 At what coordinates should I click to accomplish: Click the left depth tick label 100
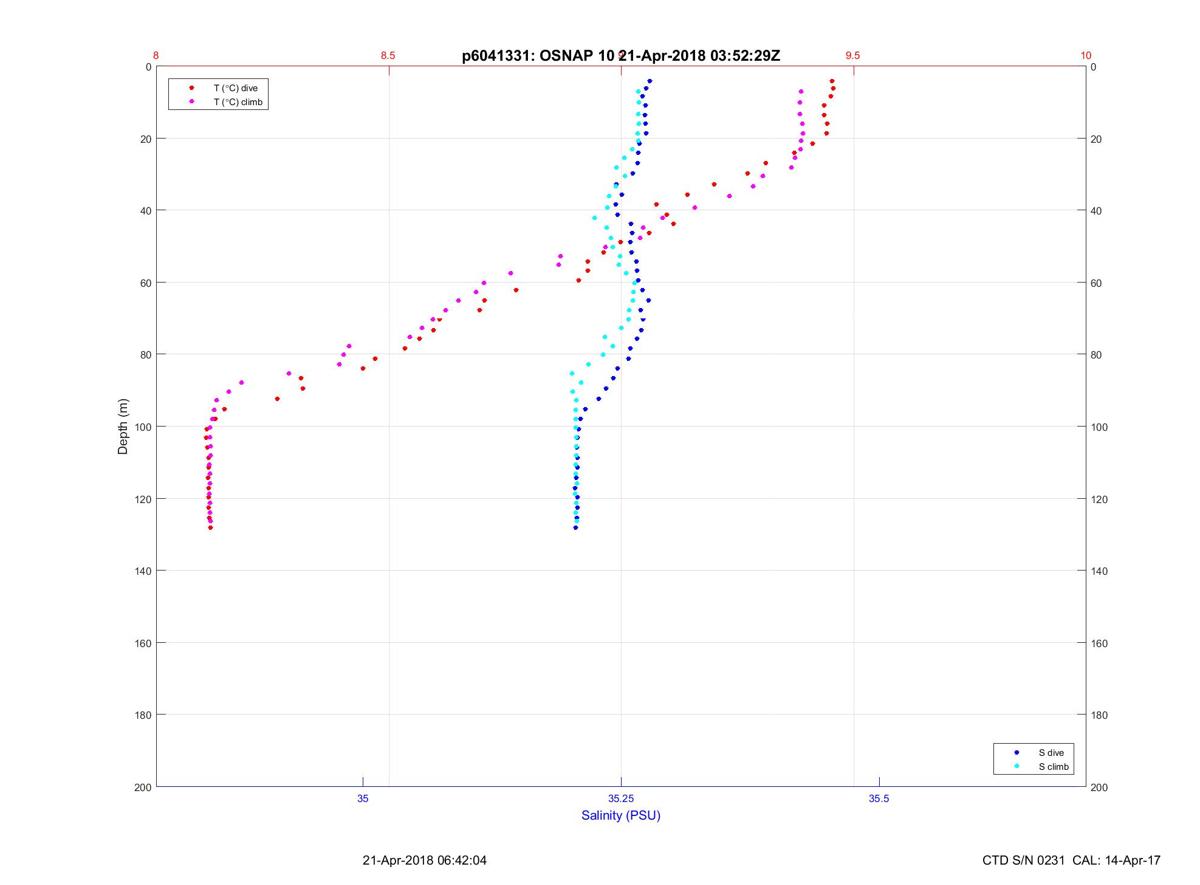coord(142,427)
